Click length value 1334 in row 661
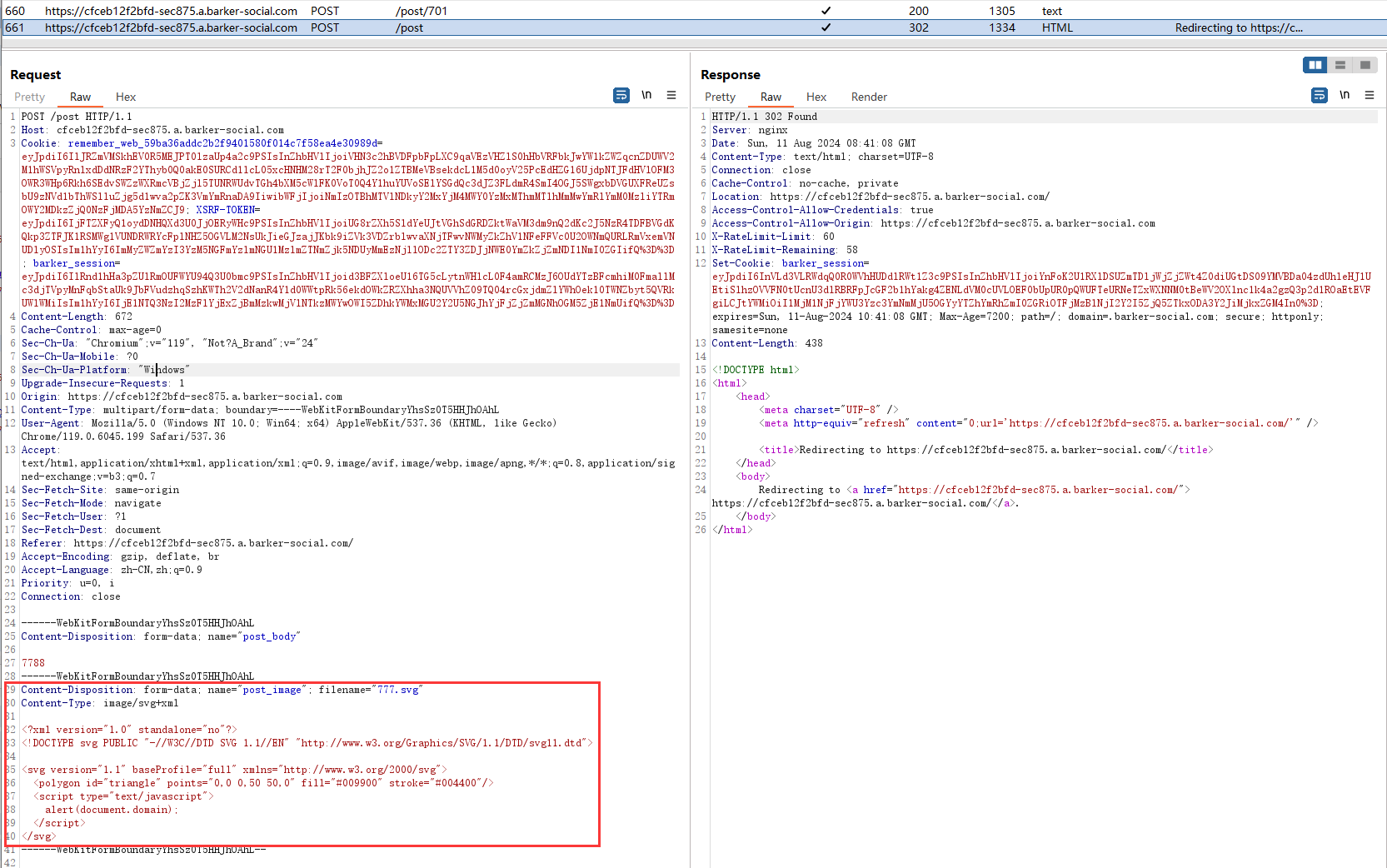1387x868 pixels. click(1002, 27)
